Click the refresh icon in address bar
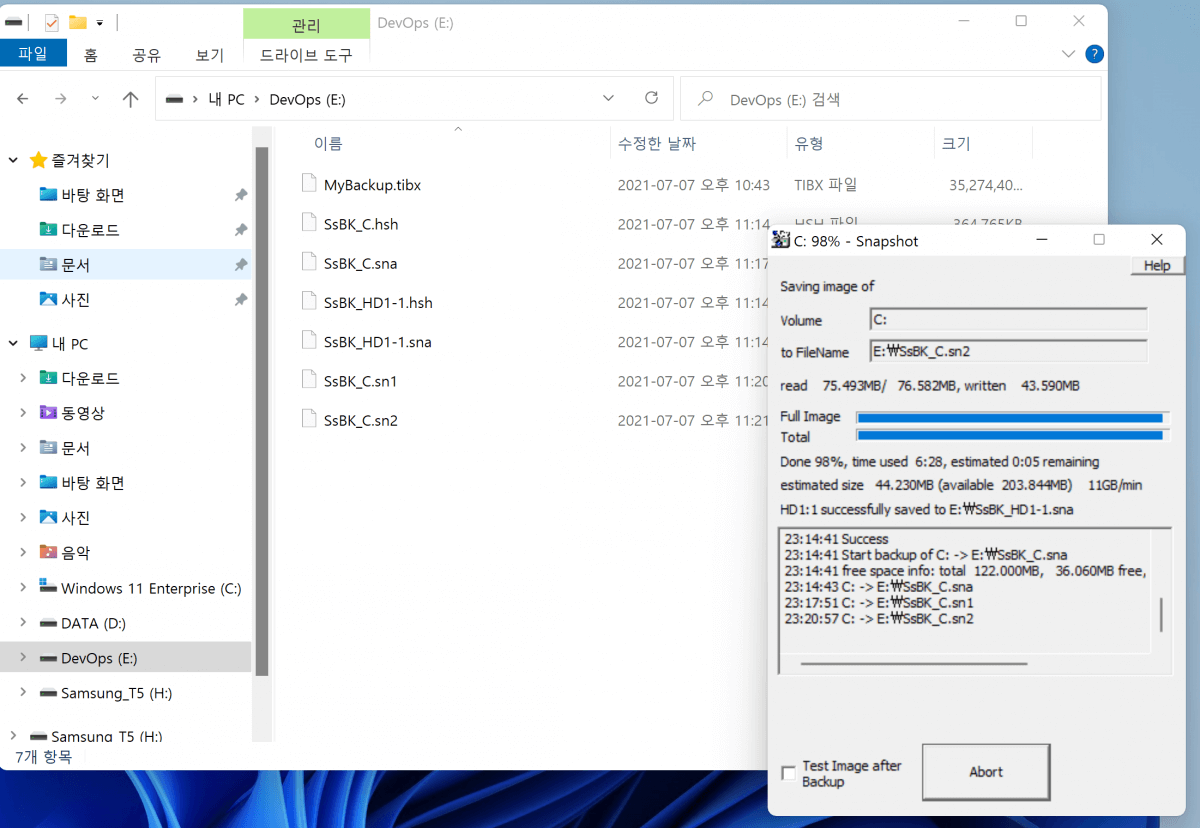1200x828 pixels. pyautogui.click(x=652, y=98)
